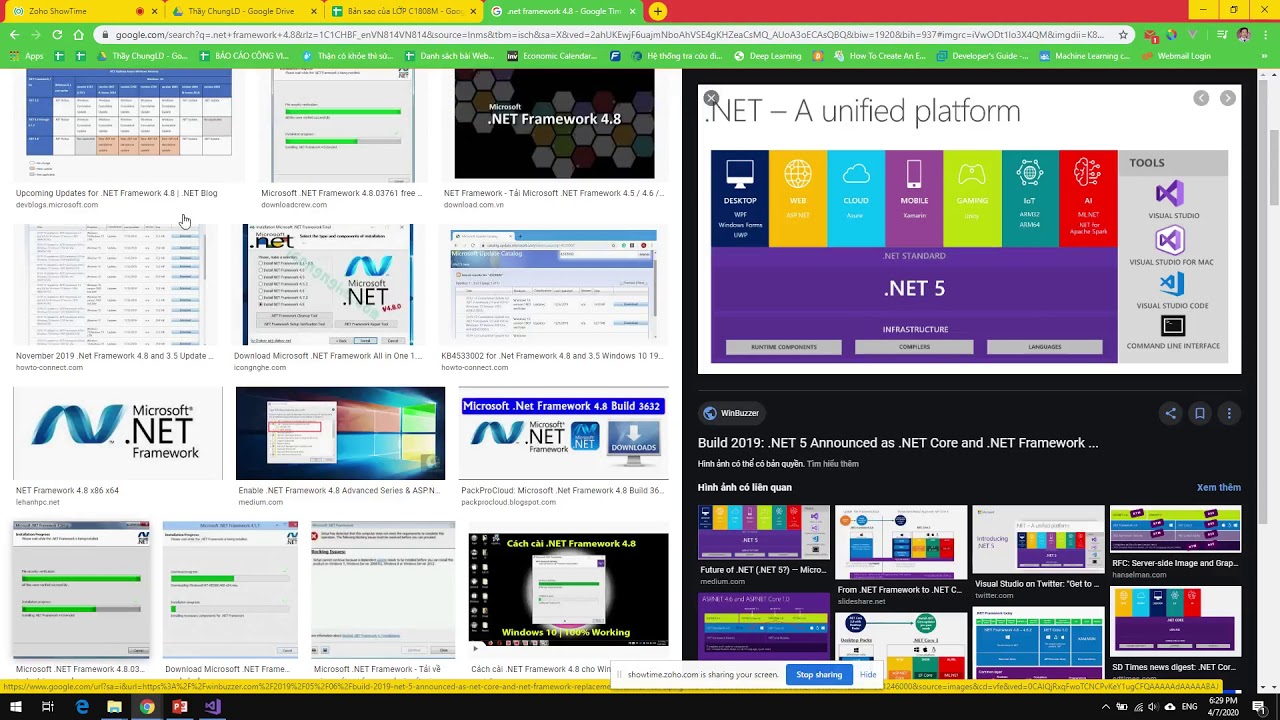Bookmark this page with star icon
This screenshot has height=720, width=1280.
1123,34
